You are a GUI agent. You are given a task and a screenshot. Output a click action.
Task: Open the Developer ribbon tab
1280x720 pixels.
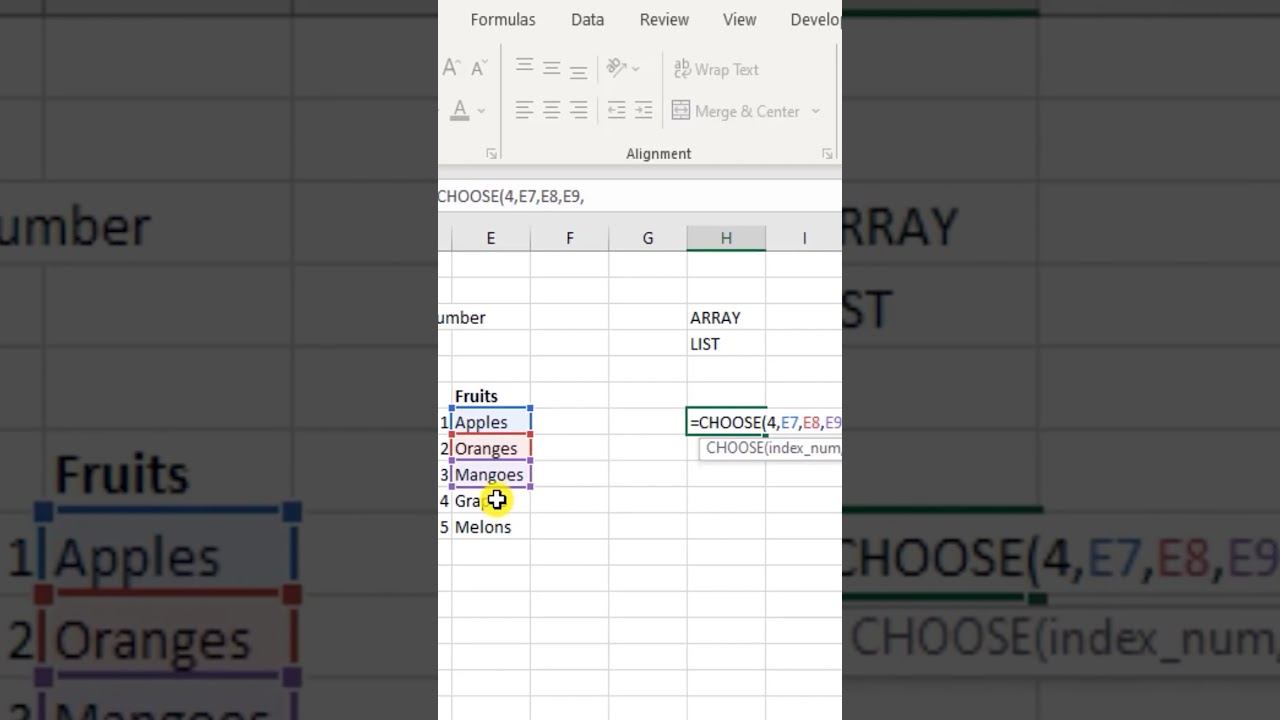(815, 20)
